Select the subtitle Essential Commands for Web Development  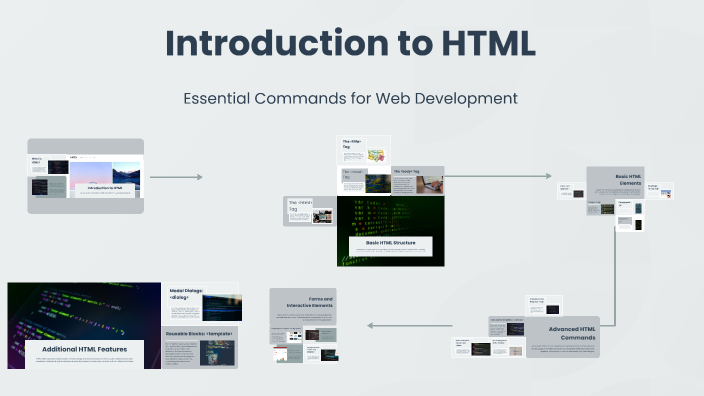pyautogui.click(x=350, y=98)
